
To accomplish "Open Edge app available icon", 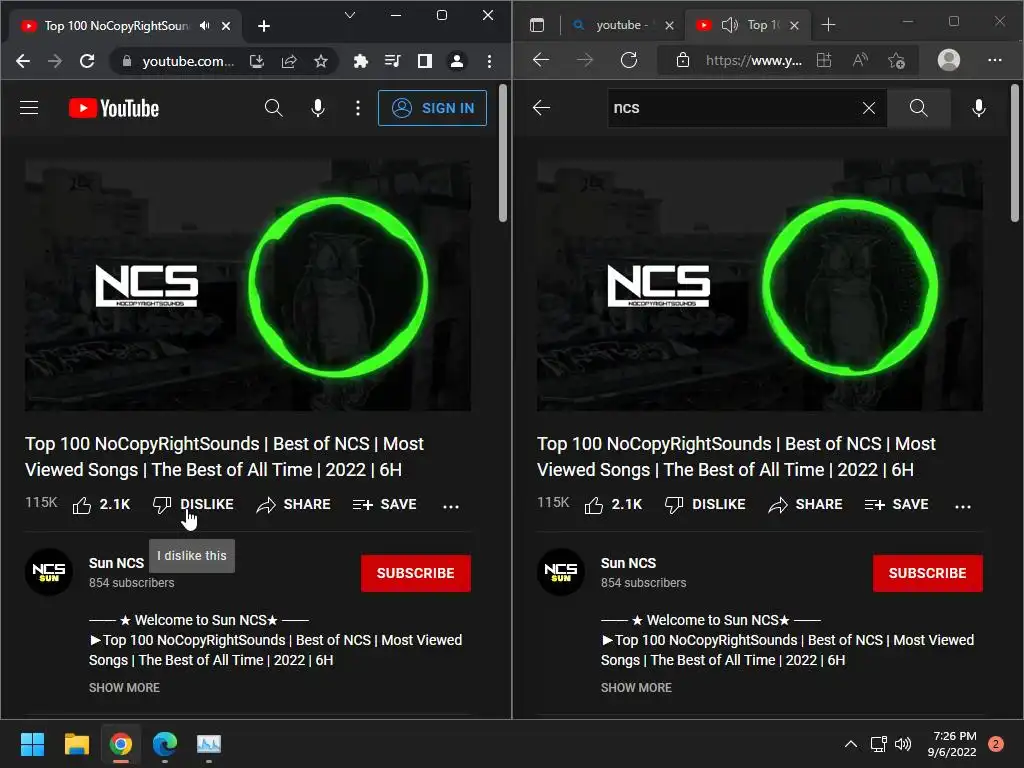I will pos(824,61).
